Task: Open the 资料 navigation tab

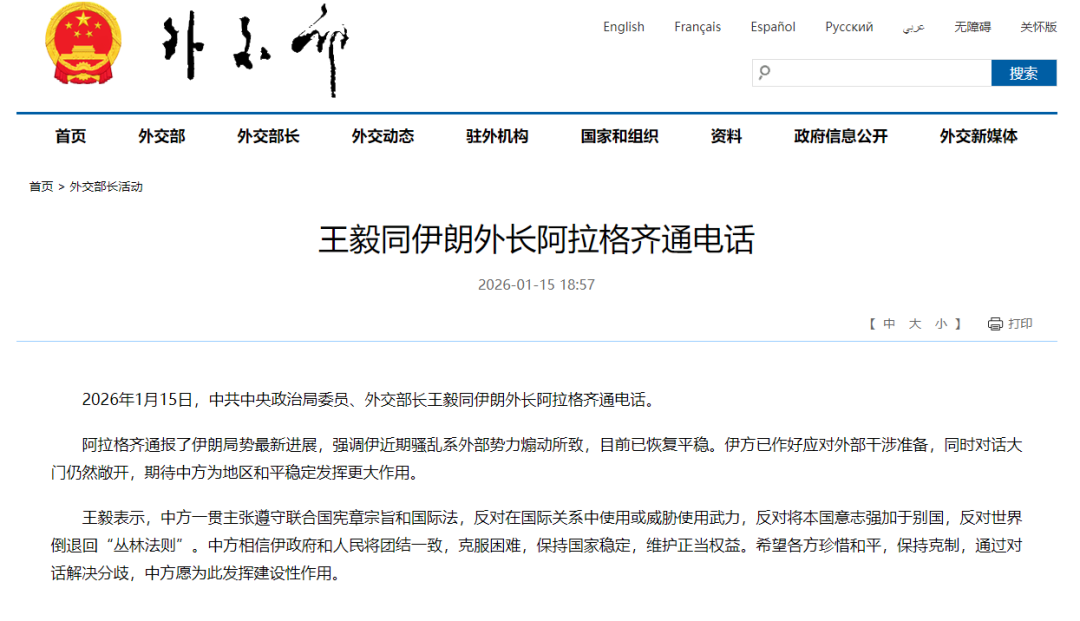Action: point(726,137)
